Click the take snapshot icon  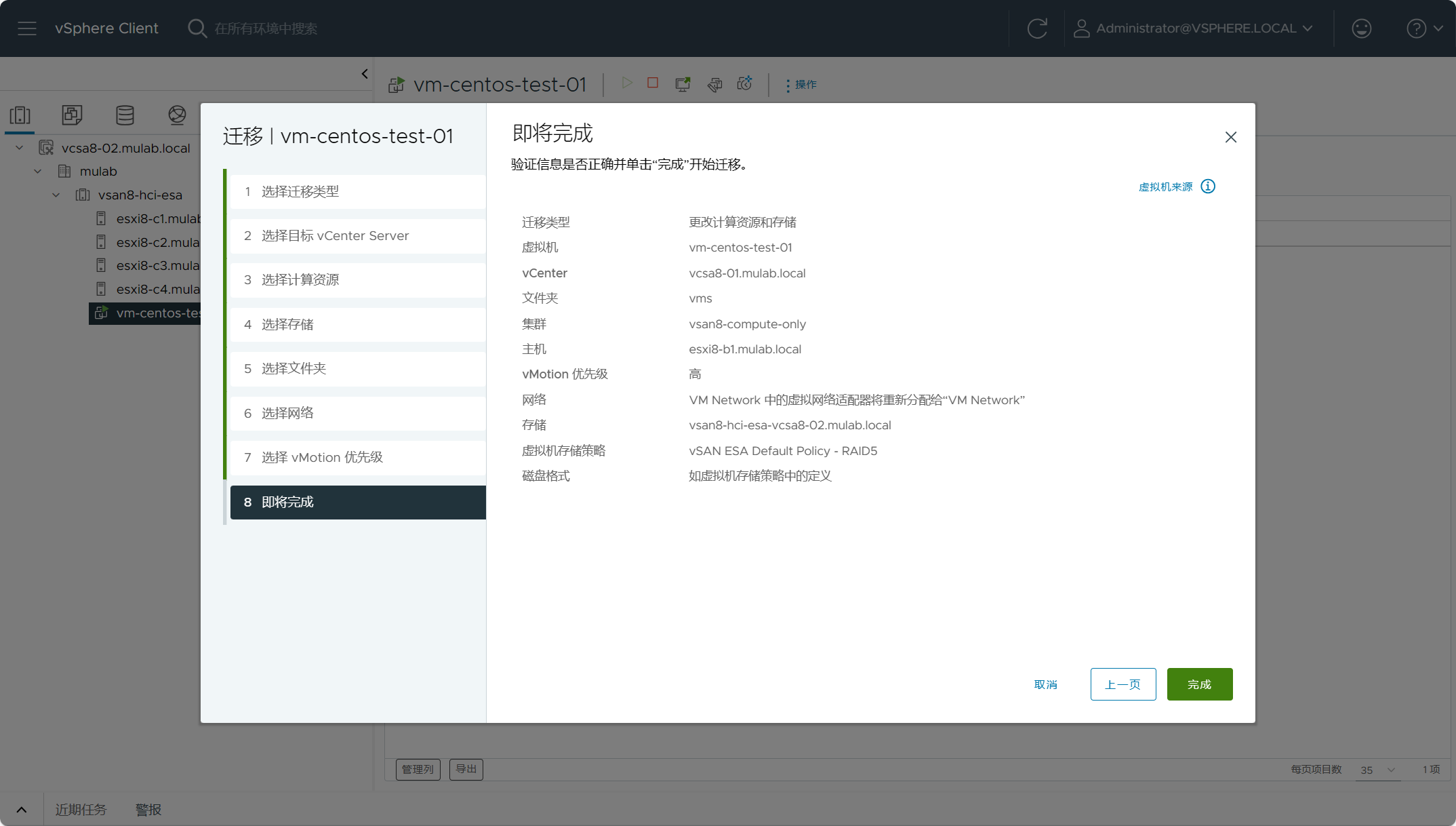[745, 83]
